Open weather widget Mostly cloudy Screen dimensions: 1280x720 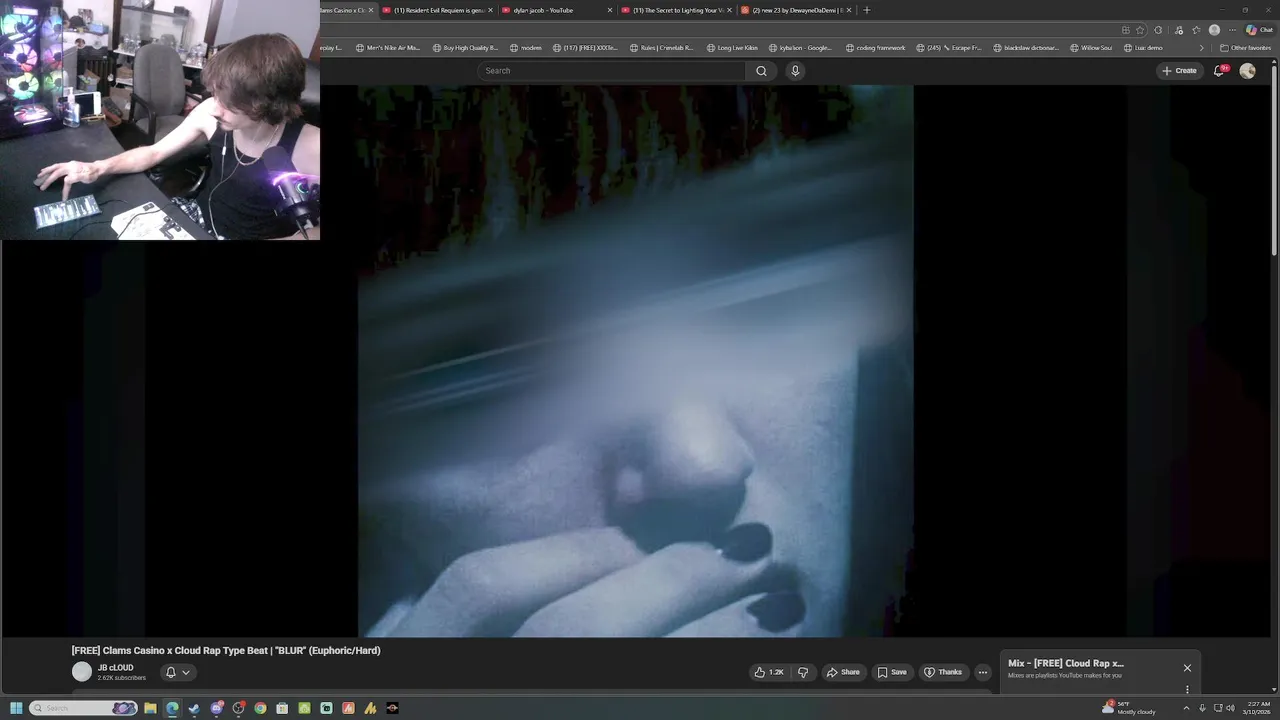click(1128, 708)
